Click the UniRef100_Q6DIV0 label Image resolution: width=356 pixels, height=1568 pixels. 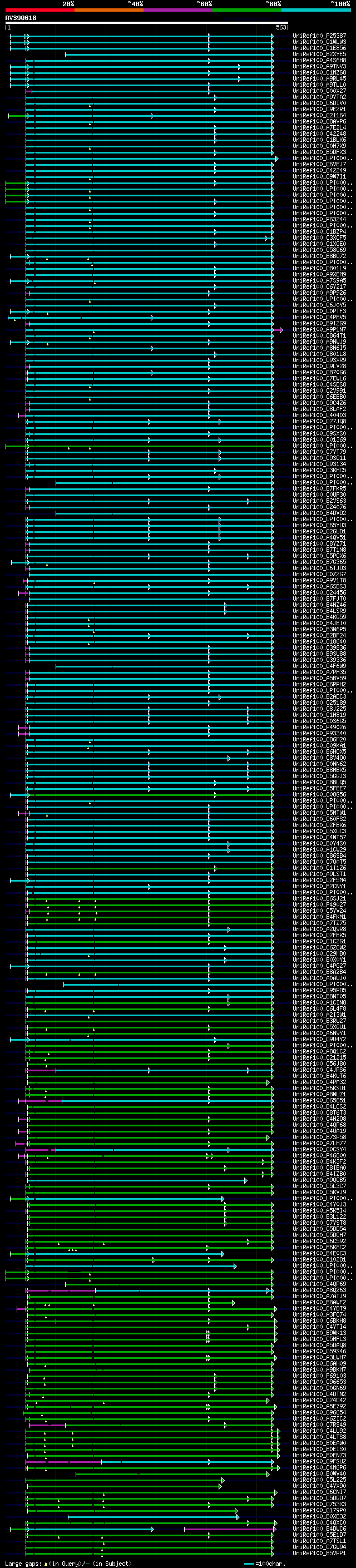click(x=319, y=103)
